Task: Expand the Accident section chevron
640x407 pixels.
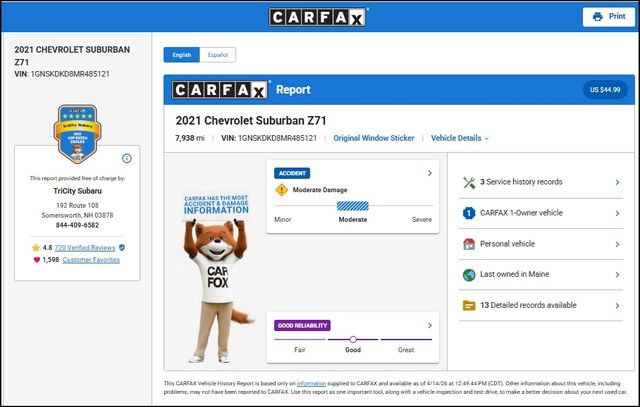Action: 429,173
